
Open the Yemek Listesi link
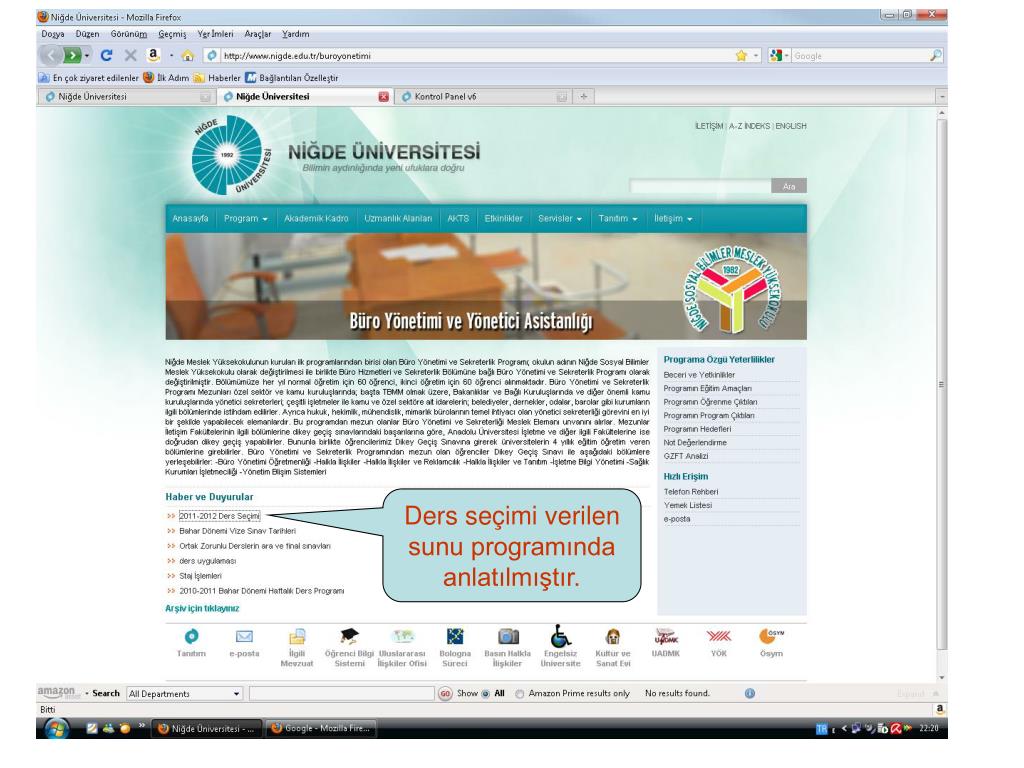688,505
